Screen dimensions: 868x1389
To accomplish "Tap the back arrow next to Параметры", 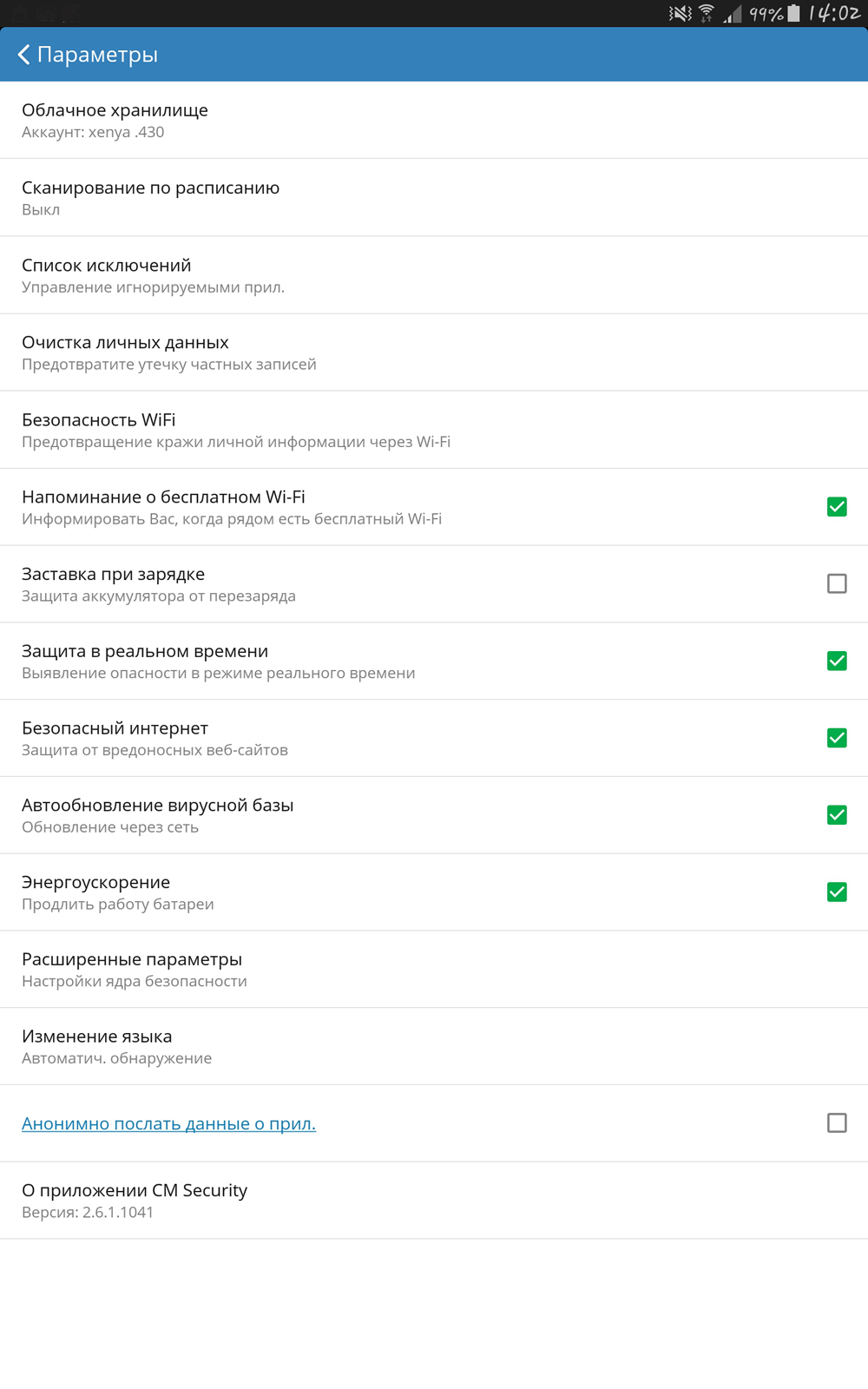I will click(x=24, y=55).
